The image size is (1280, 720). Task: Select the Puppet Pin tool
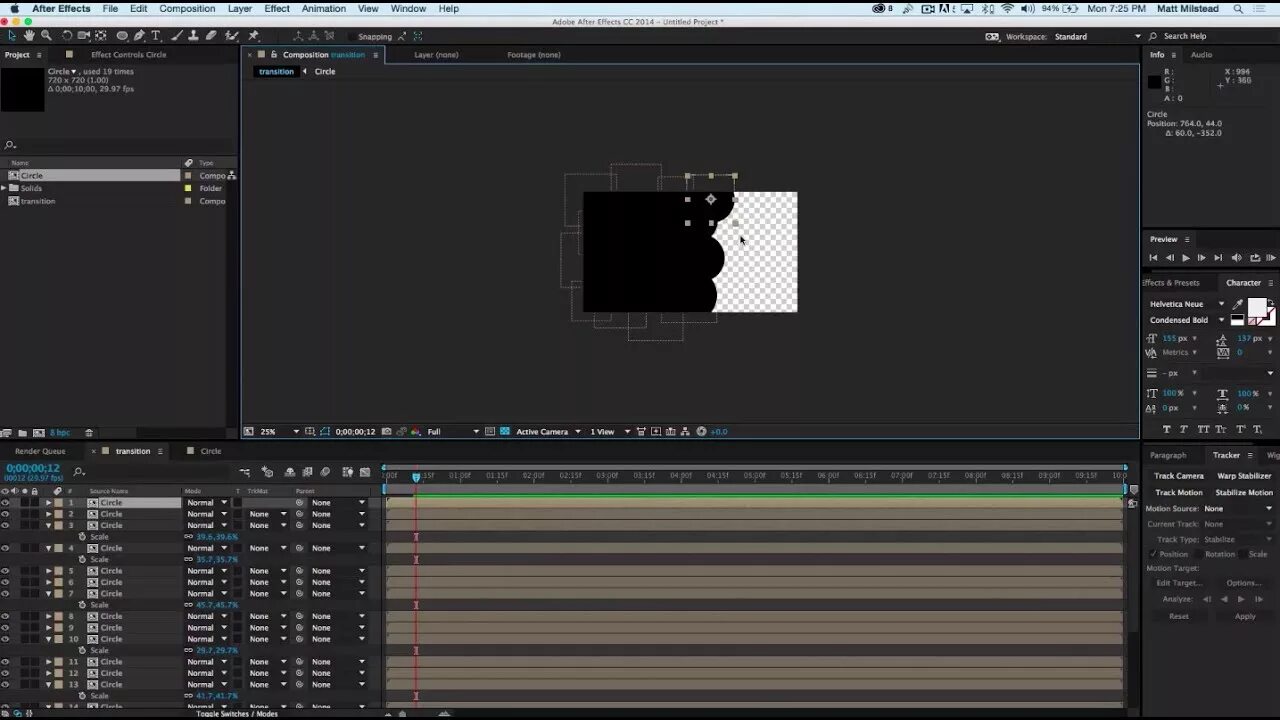253,36
